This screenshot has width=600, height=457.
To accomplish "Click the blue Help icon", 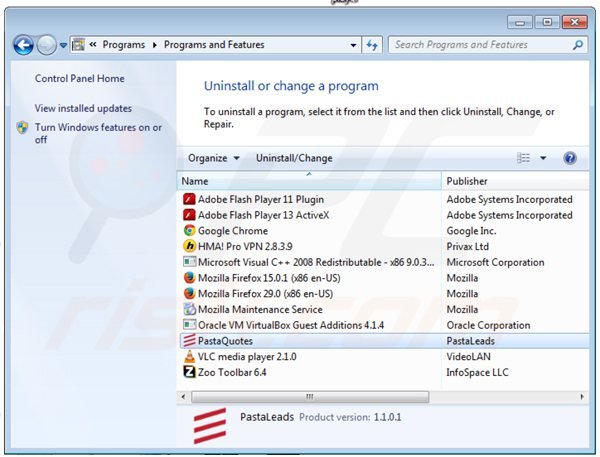I will (570, 158).
